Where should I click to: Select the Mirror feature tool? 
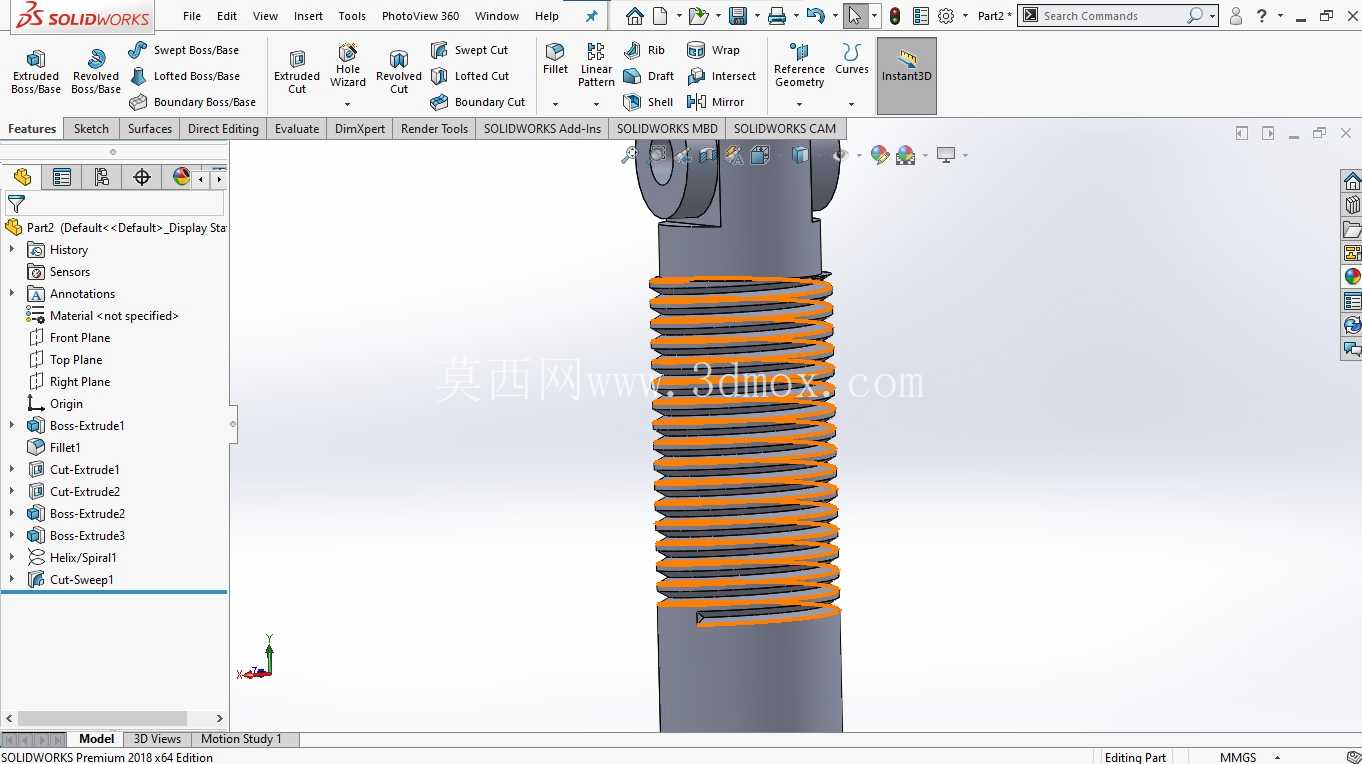point(716,102)
